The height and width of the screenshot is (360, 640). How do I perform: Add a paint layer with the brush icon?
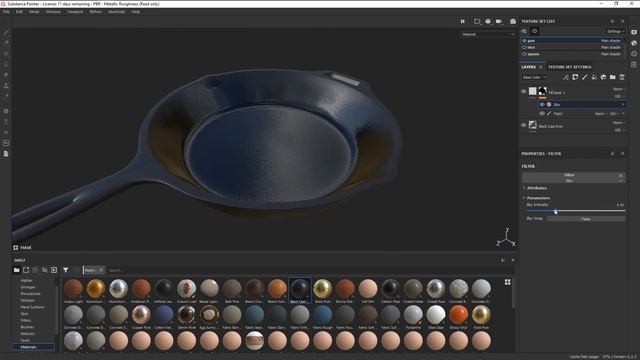pos(584,77)
